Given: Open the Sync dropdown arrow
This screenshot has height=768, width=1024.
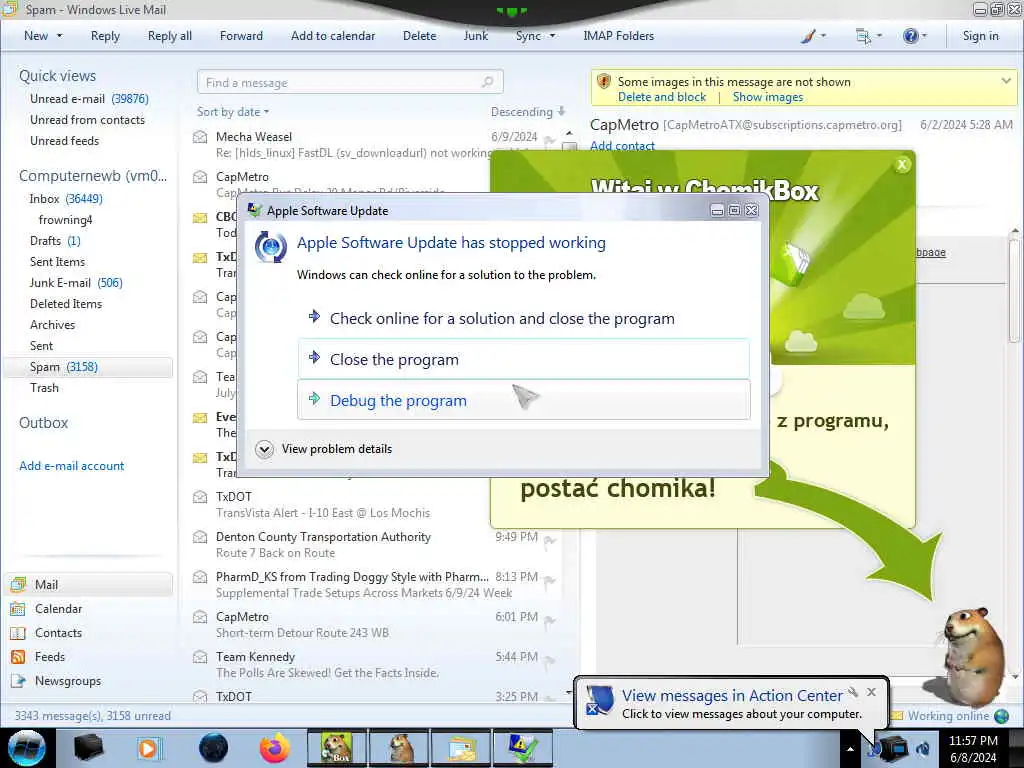Looking at the screenshot, I should point(552,36).
